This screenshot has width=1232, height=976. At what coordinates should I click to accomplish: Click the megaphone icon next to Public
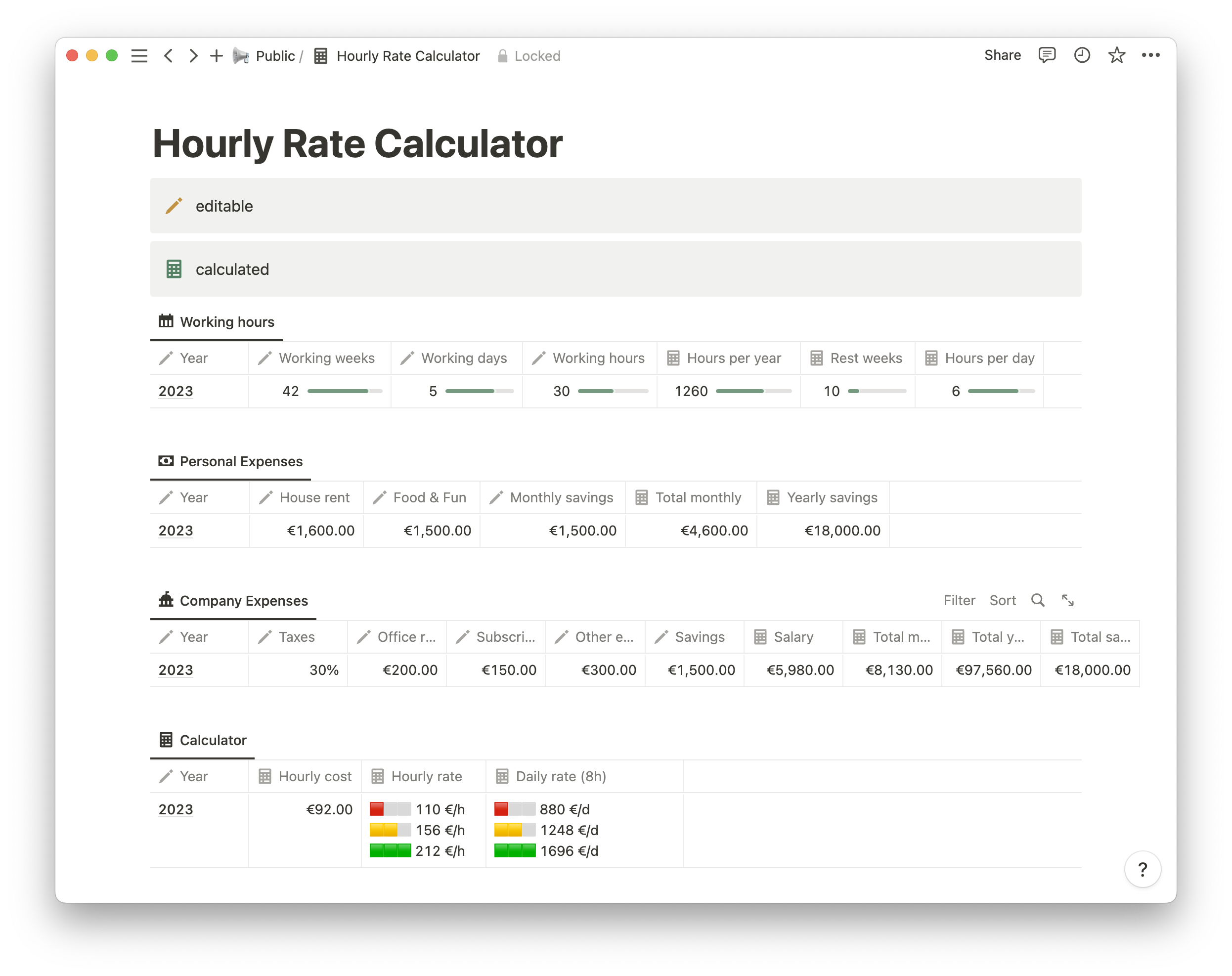tap(240, 55)
